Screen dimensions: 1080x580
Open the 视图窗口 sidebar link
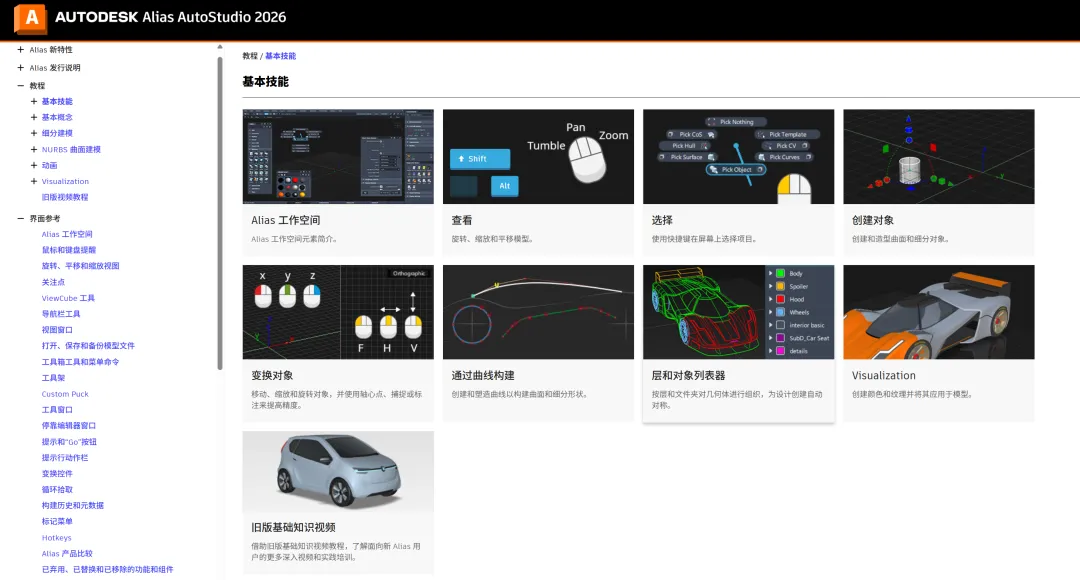[x=57, y=330]
